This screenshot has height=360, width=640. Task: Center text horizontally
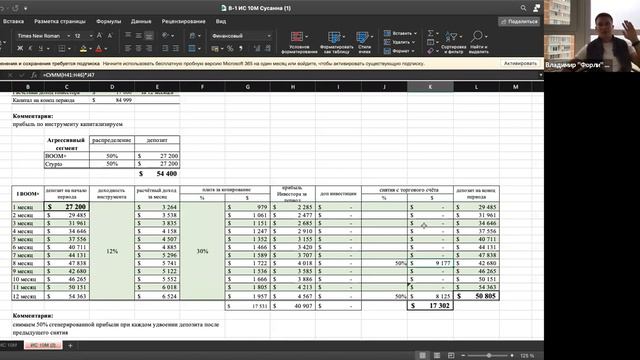coord(138,49)
